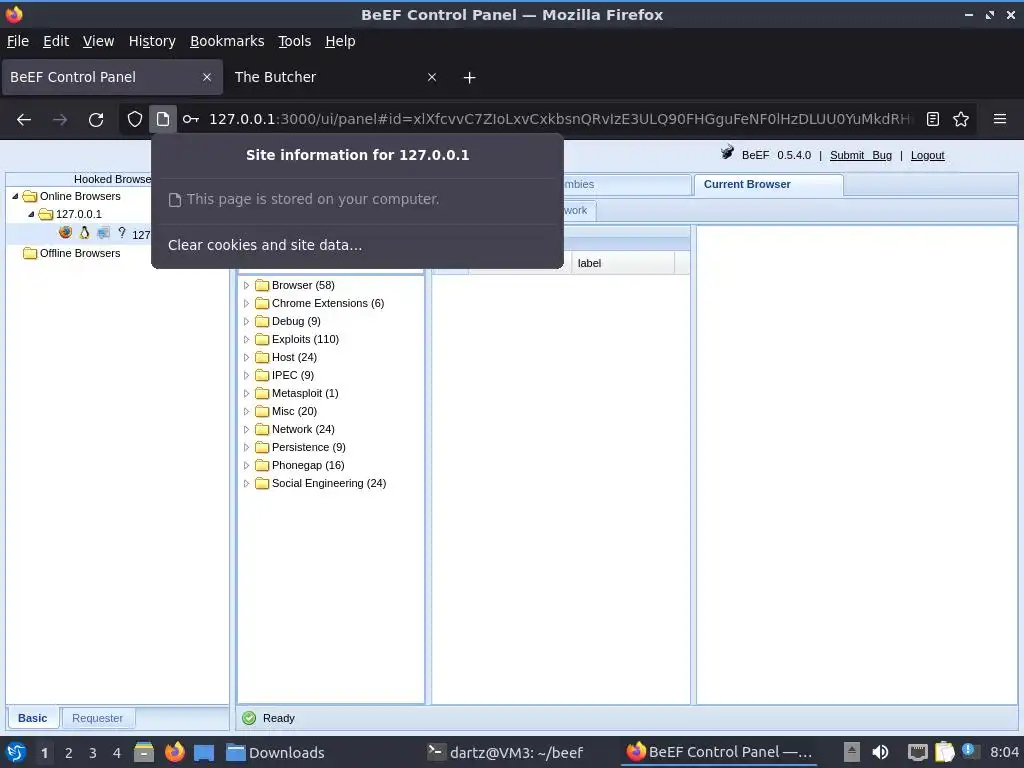Click the label column header
Screen dimensions: 1024x768
coord(623,263)
